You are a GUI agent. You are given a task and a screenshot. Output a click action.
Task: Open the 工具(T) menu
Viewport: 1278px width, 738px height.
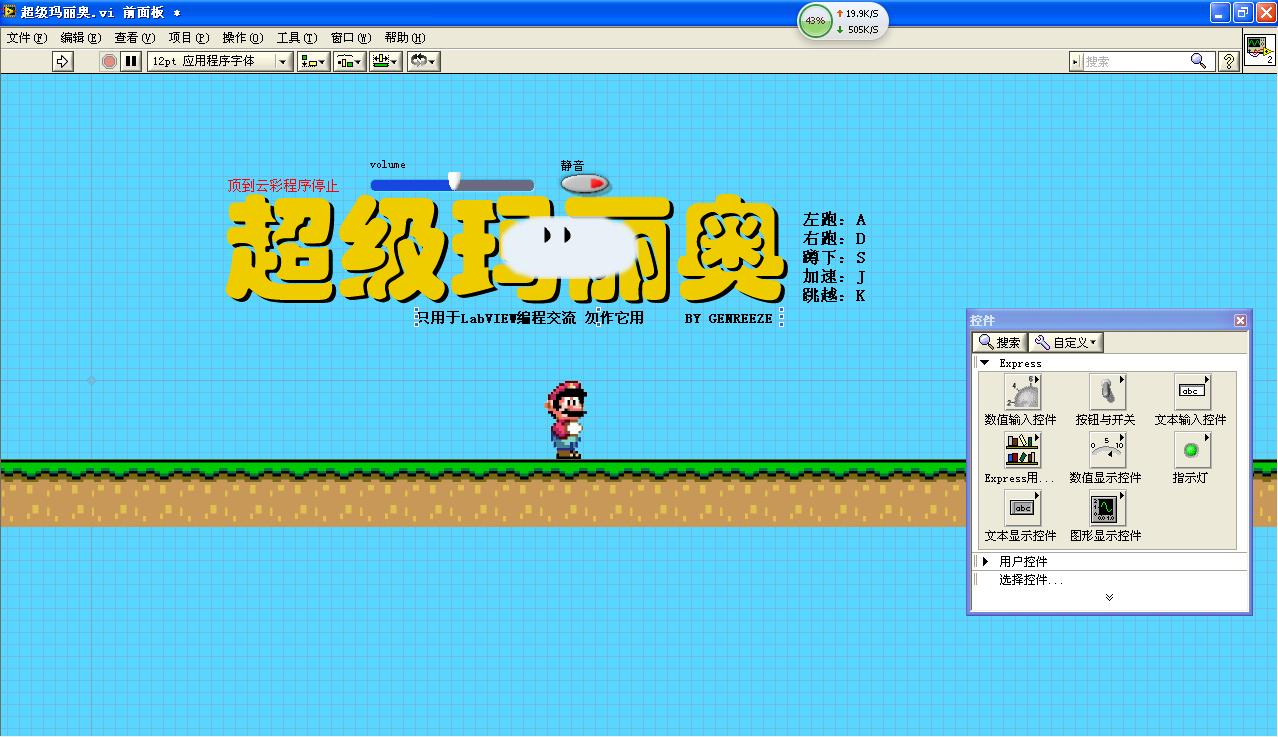pos(296,38)
